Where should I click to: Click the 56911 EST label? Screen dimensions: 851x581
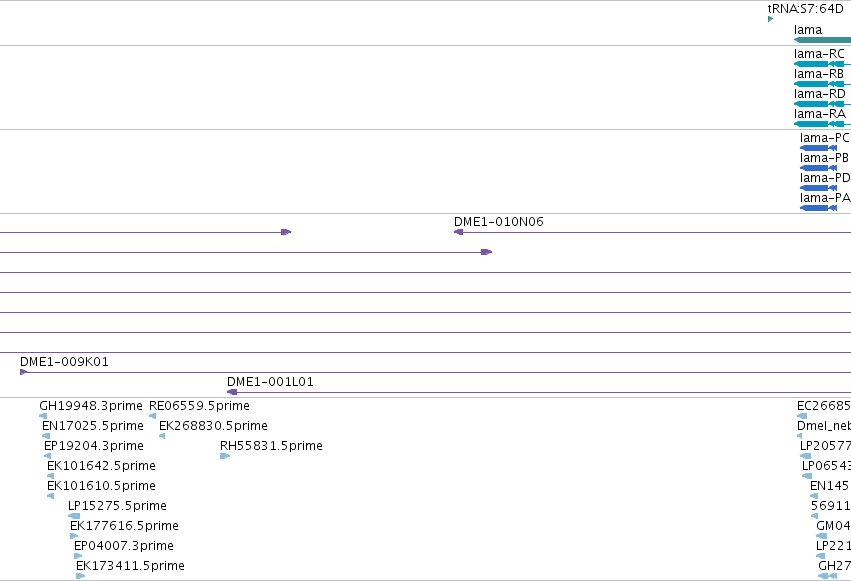(831, 506)
